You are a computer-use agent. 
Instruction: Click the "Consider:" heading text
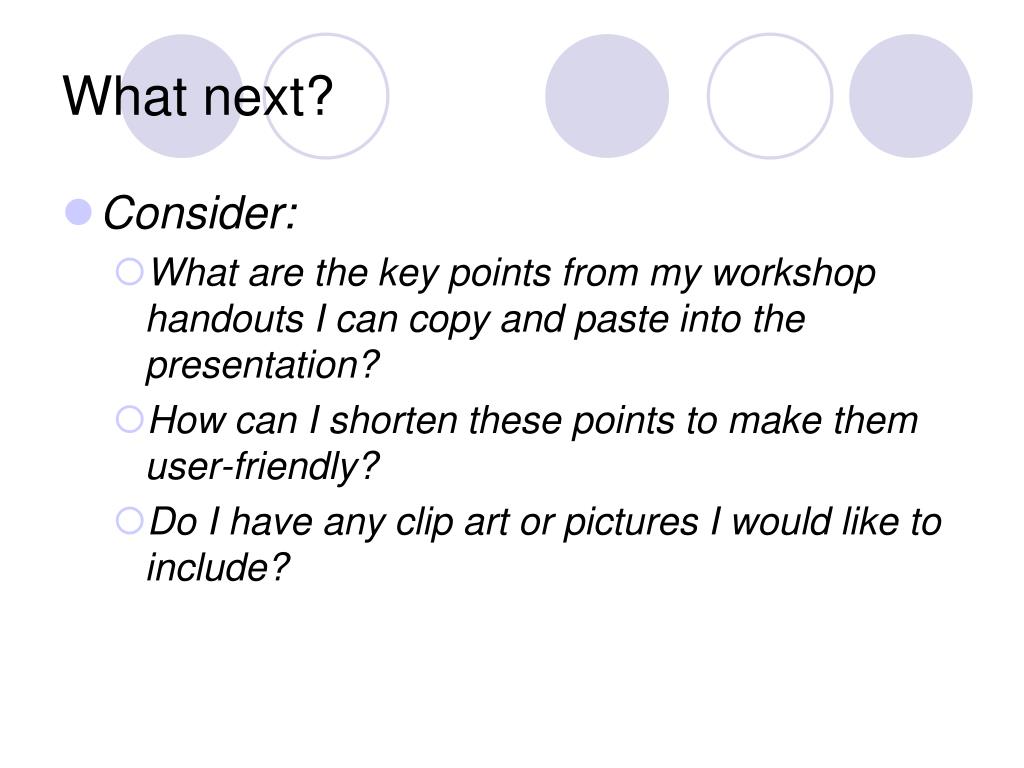pos(200,213)
